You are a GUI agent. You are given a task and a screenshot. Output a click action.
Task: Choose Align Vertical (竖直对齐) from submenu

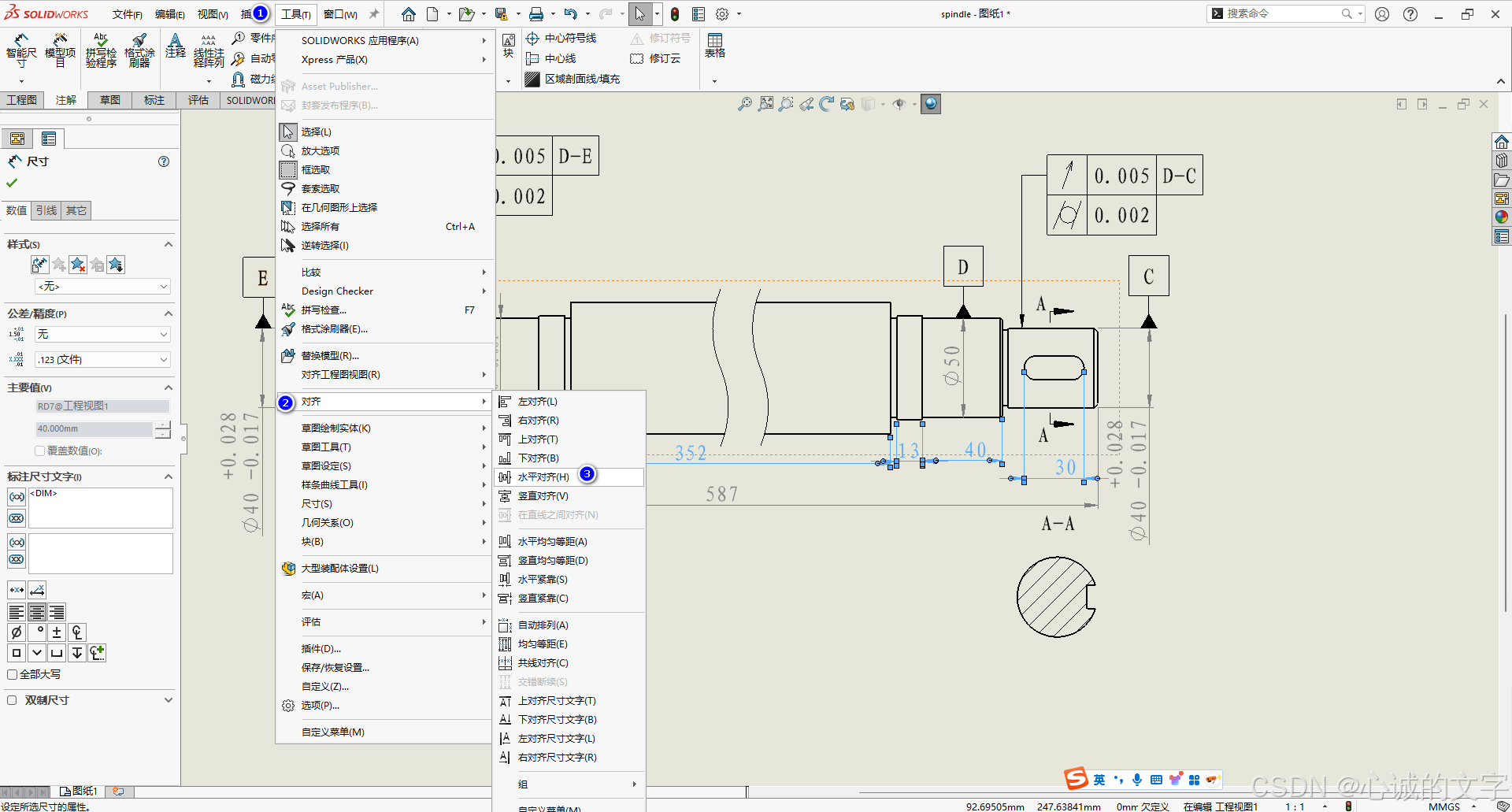pyautogui.click(x=569, y=496)
